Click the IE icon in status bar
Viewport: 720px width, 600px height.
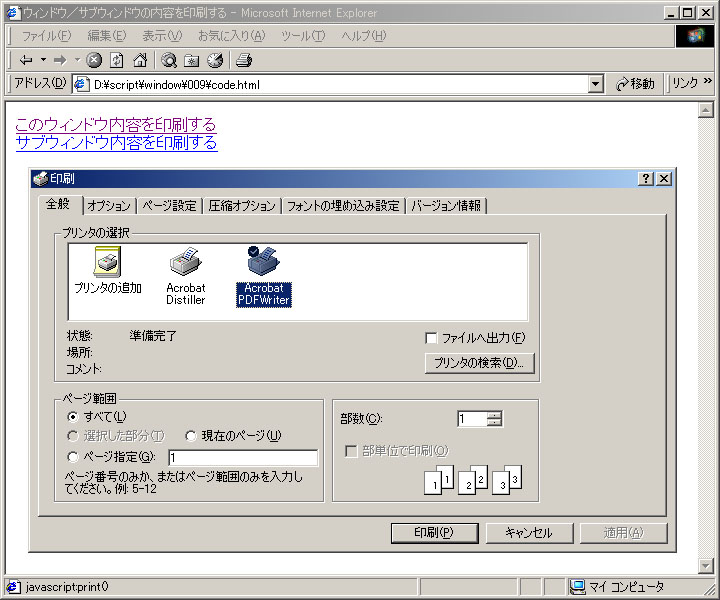pyautogui.click(x=13, y=587)
